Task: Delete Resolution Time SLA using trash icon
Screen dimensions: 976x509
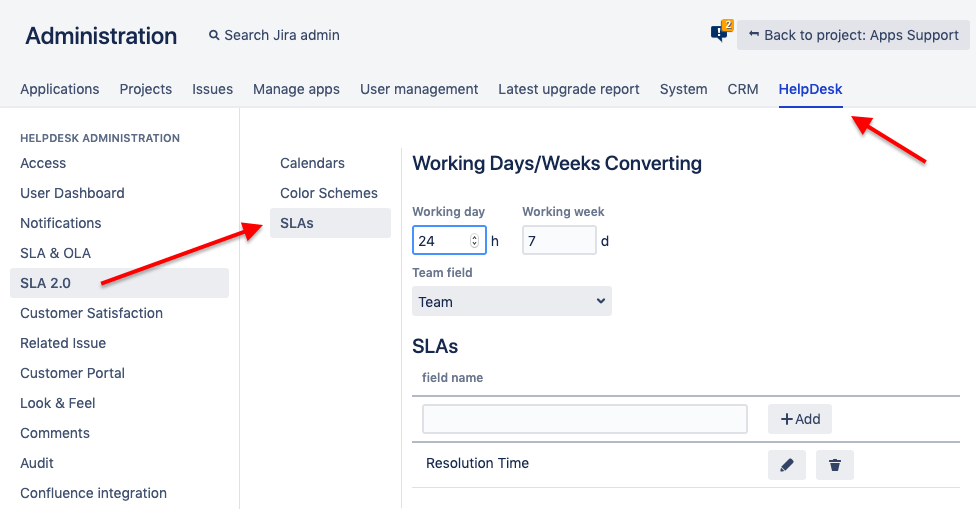Action: click(x=834, y=465)
